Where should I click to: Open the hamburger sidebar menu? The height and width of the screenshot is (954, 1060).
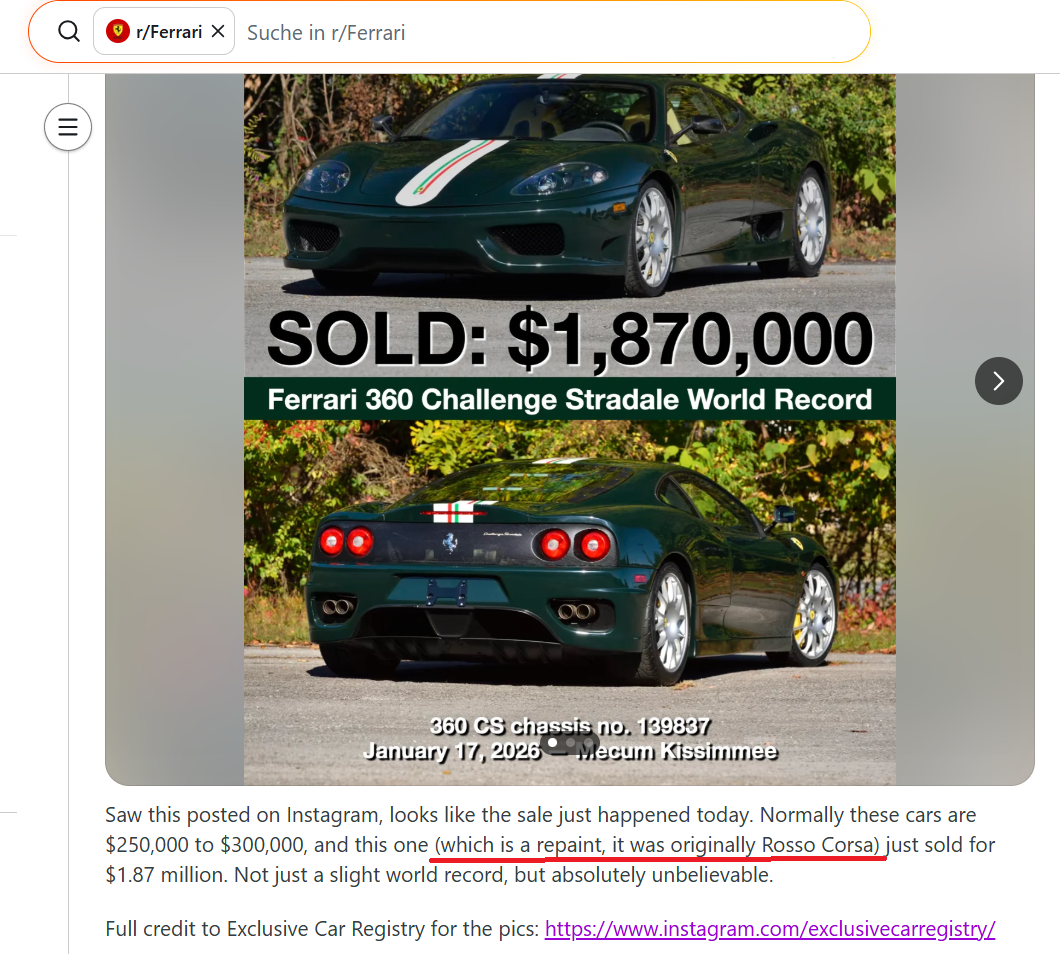[68, 127]
